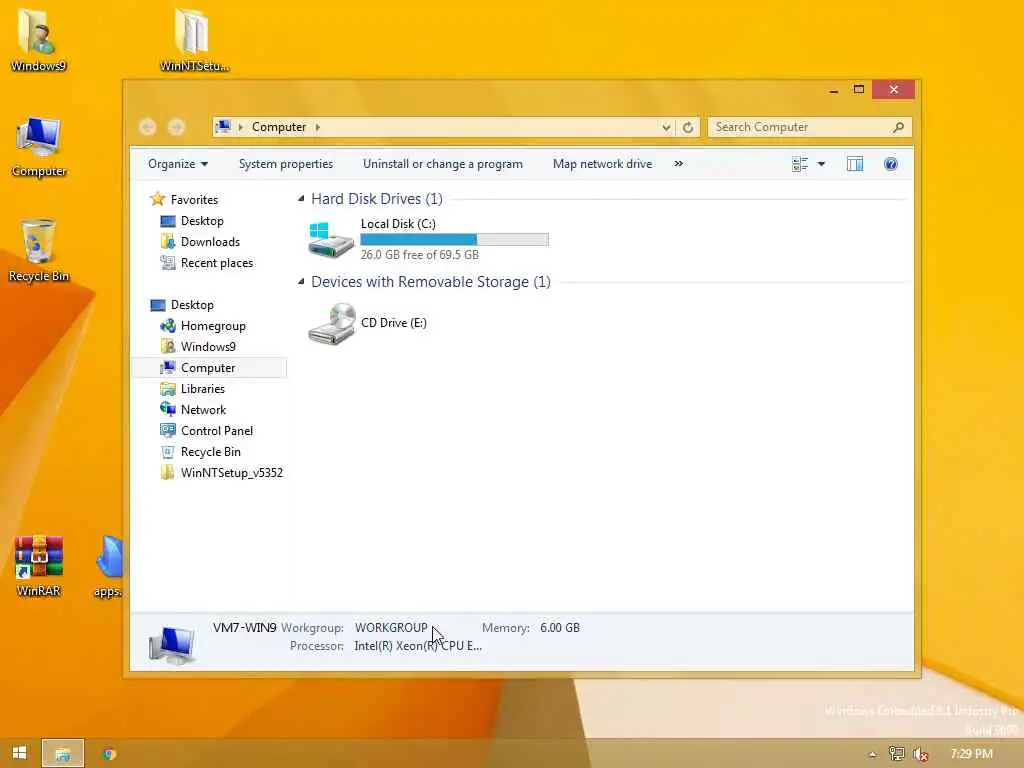Open the WinNTSetup folder desktop icon

(x=194, y=39)
